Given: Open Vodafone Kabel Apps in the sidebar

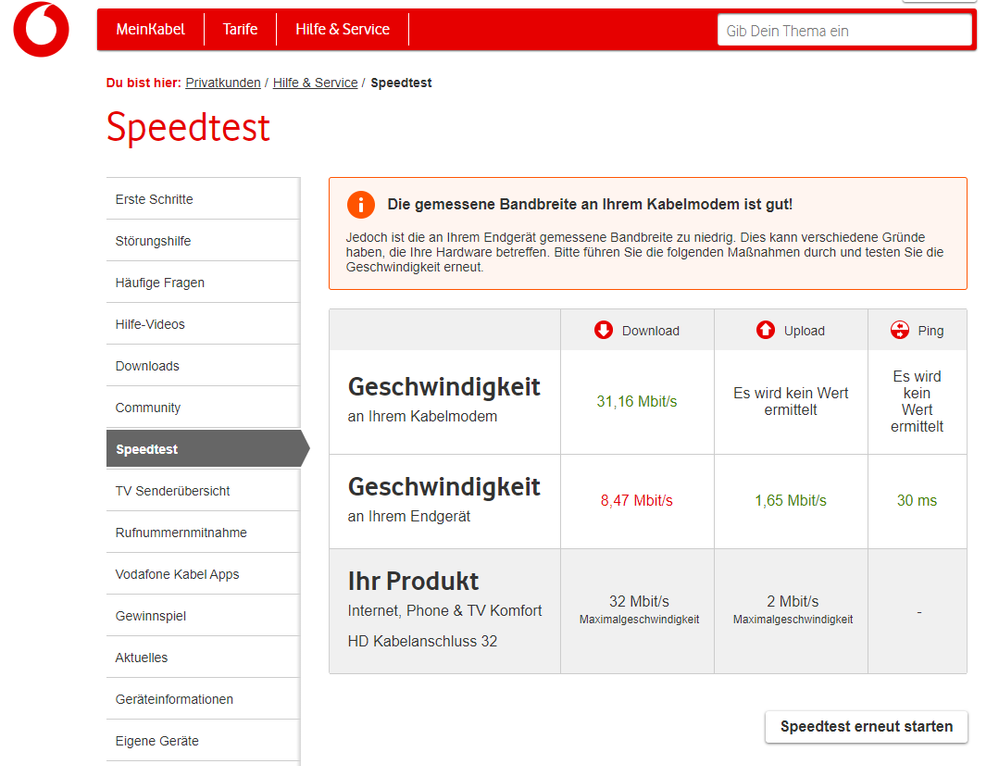Looking at the screenshot, I should click(x=203, y=574).
